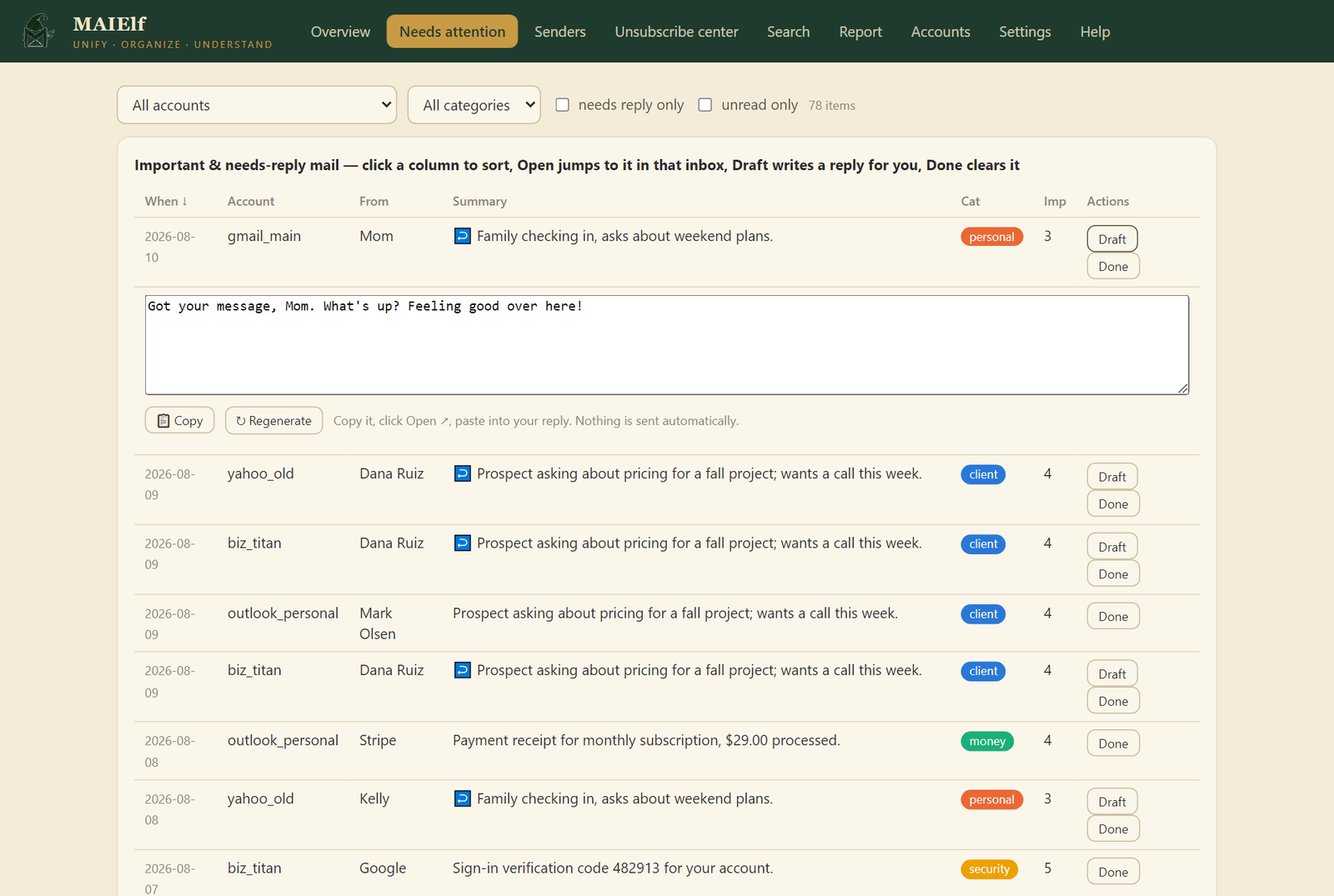Open the All categories dropdown
Screen dimensions: 1334x896
click(474, 105)
